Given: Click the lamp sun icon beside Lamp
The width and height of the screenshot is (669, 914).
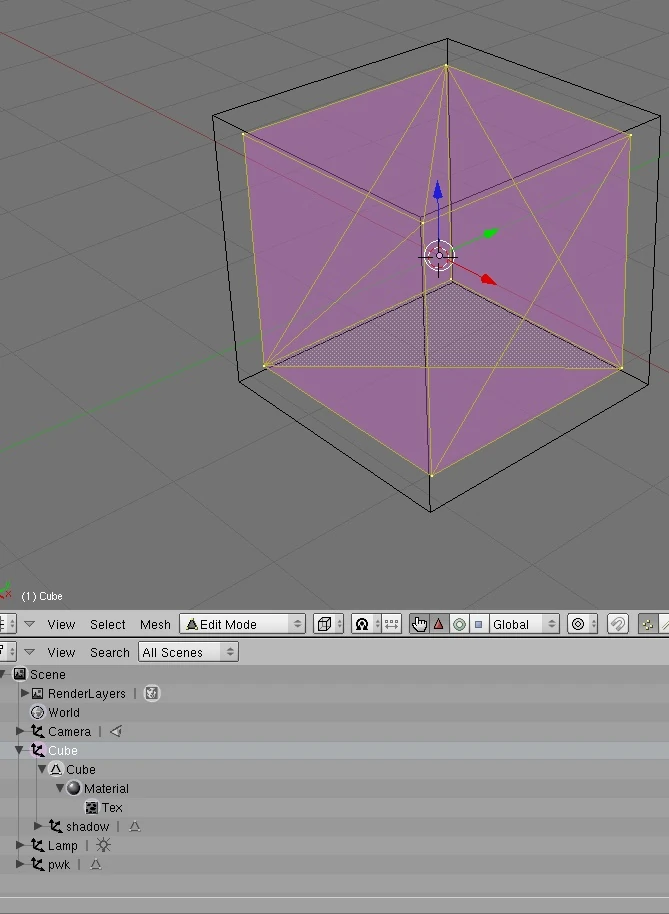Looking at the screenshot, I should click(103, 845).
